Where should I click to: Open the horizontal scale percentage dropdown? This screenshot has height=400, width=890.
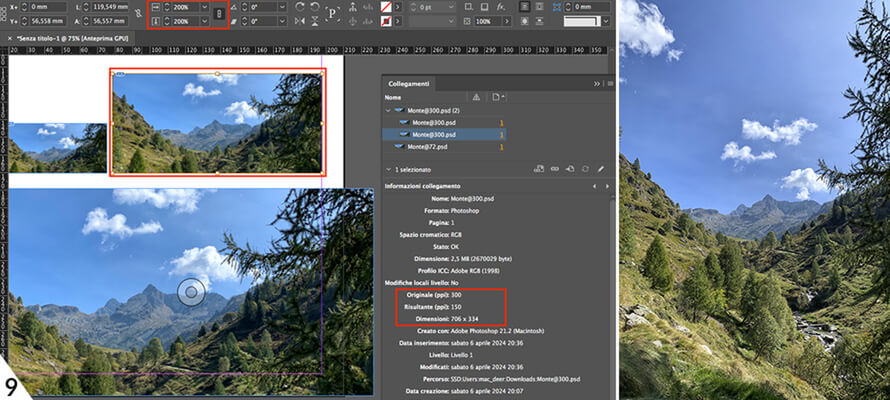click(x=205, y=6)
